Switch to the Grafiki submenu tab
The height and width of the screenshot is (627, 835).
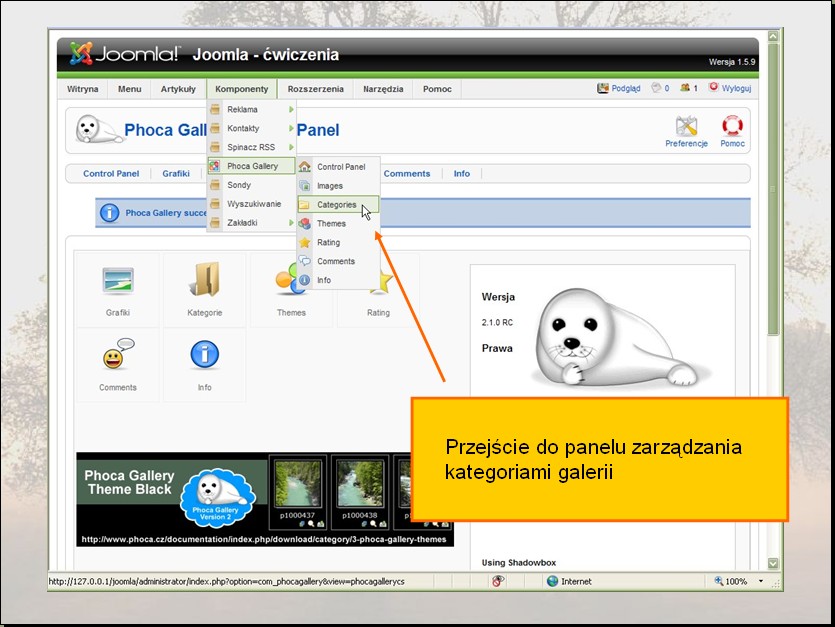(x=176, y=174)
